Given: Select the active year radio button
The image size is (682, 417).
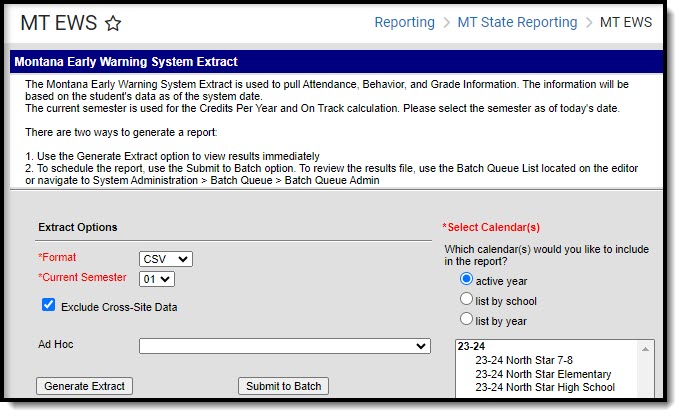Looking at the screenshot, I should coord(466,279).
